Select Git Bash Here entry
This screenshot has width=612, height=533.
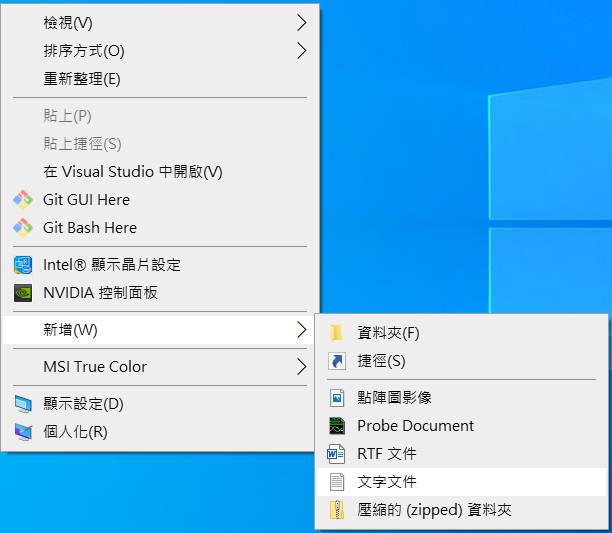click(160, 228)
